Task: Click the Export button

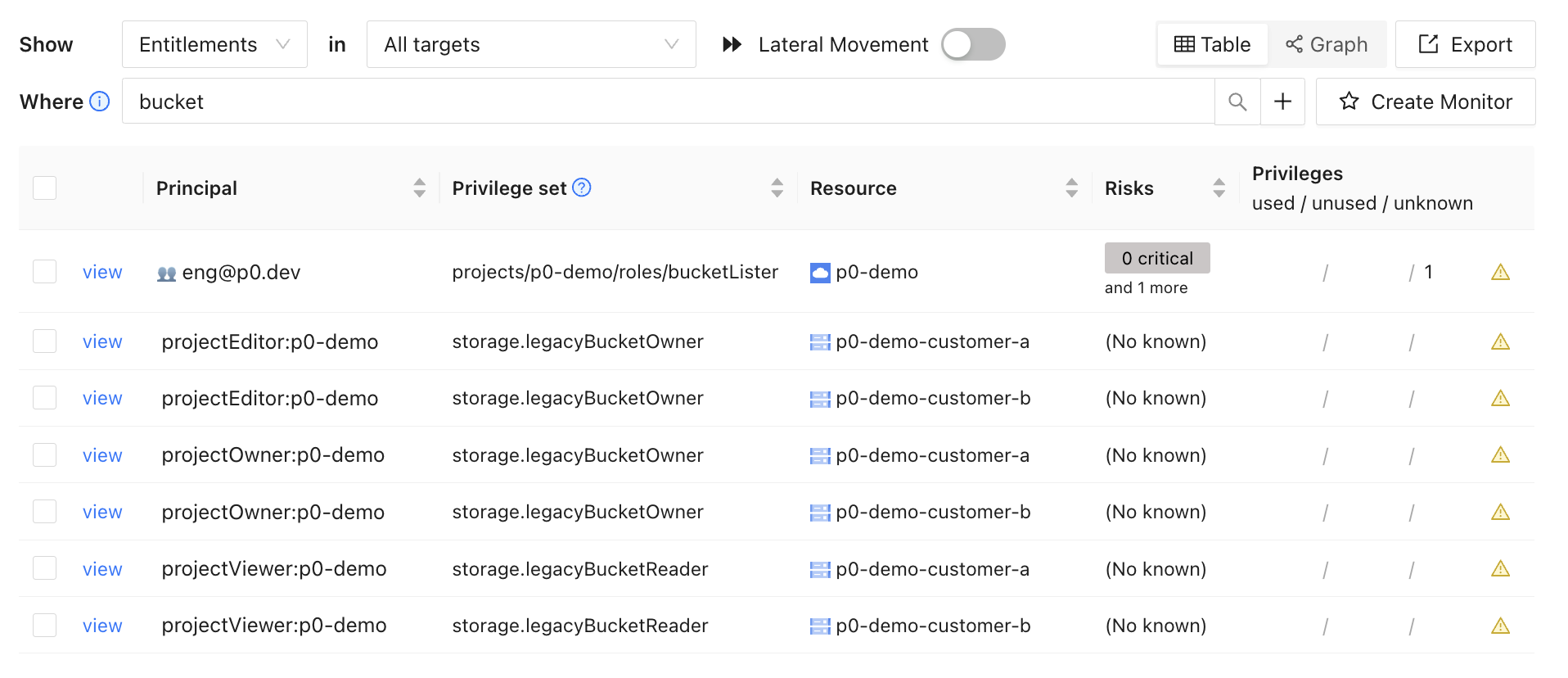Action: click(1465, 44)
